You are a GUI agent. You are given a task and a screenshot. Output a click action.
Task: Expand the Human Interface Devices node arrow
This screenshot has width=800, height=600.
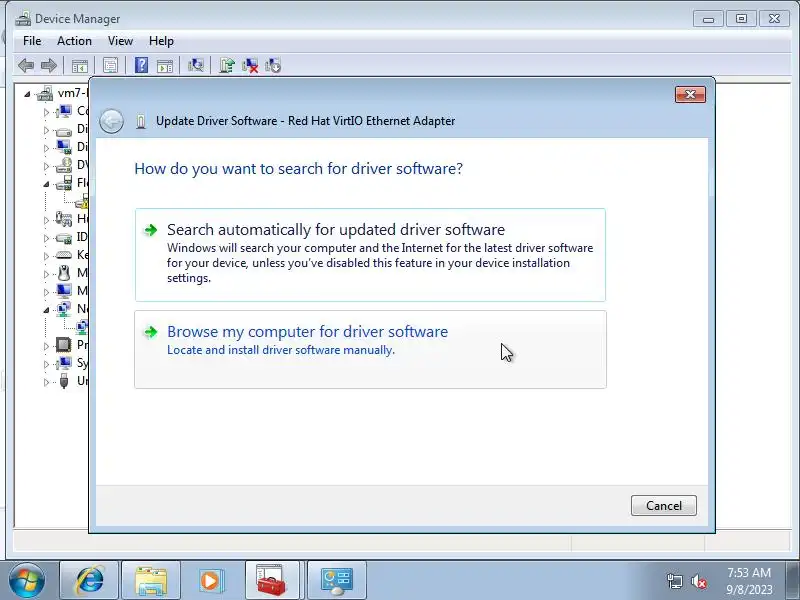click(46, 220)
